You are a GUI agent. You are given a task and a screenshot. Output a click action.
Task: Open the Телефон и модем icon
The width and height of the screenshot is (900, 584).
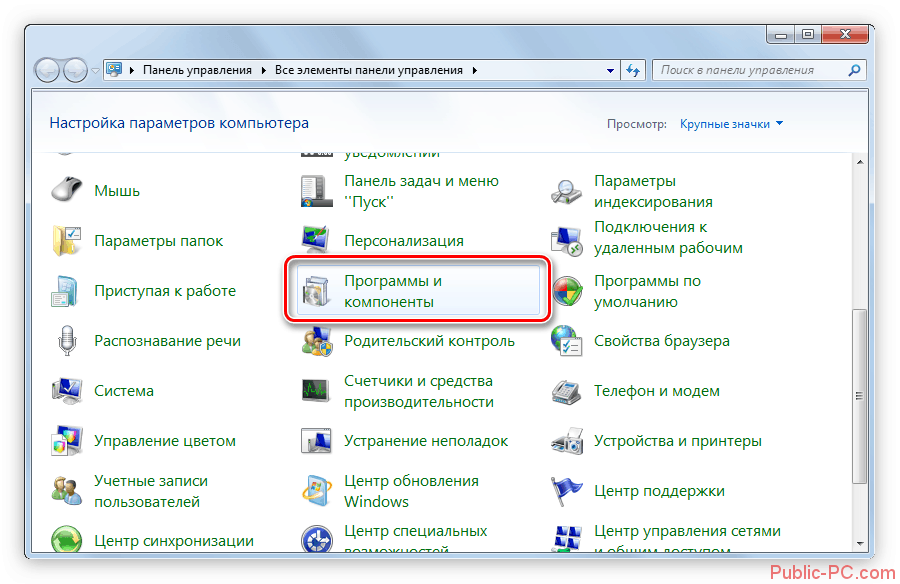pyautogui.click(x=567, y=391)
